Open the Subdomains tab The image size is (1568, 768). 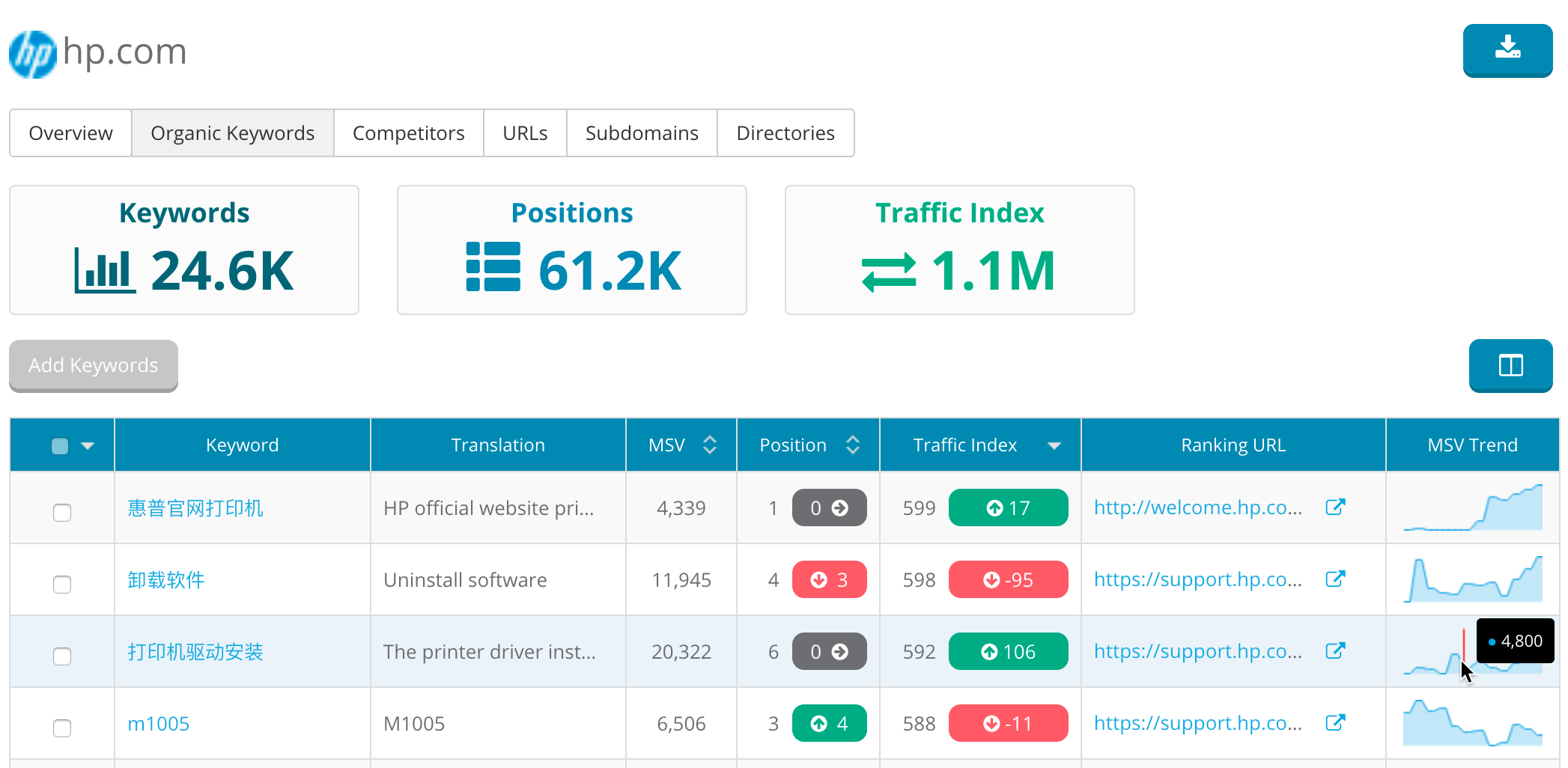pyautogui.click(x=642, y=133)
